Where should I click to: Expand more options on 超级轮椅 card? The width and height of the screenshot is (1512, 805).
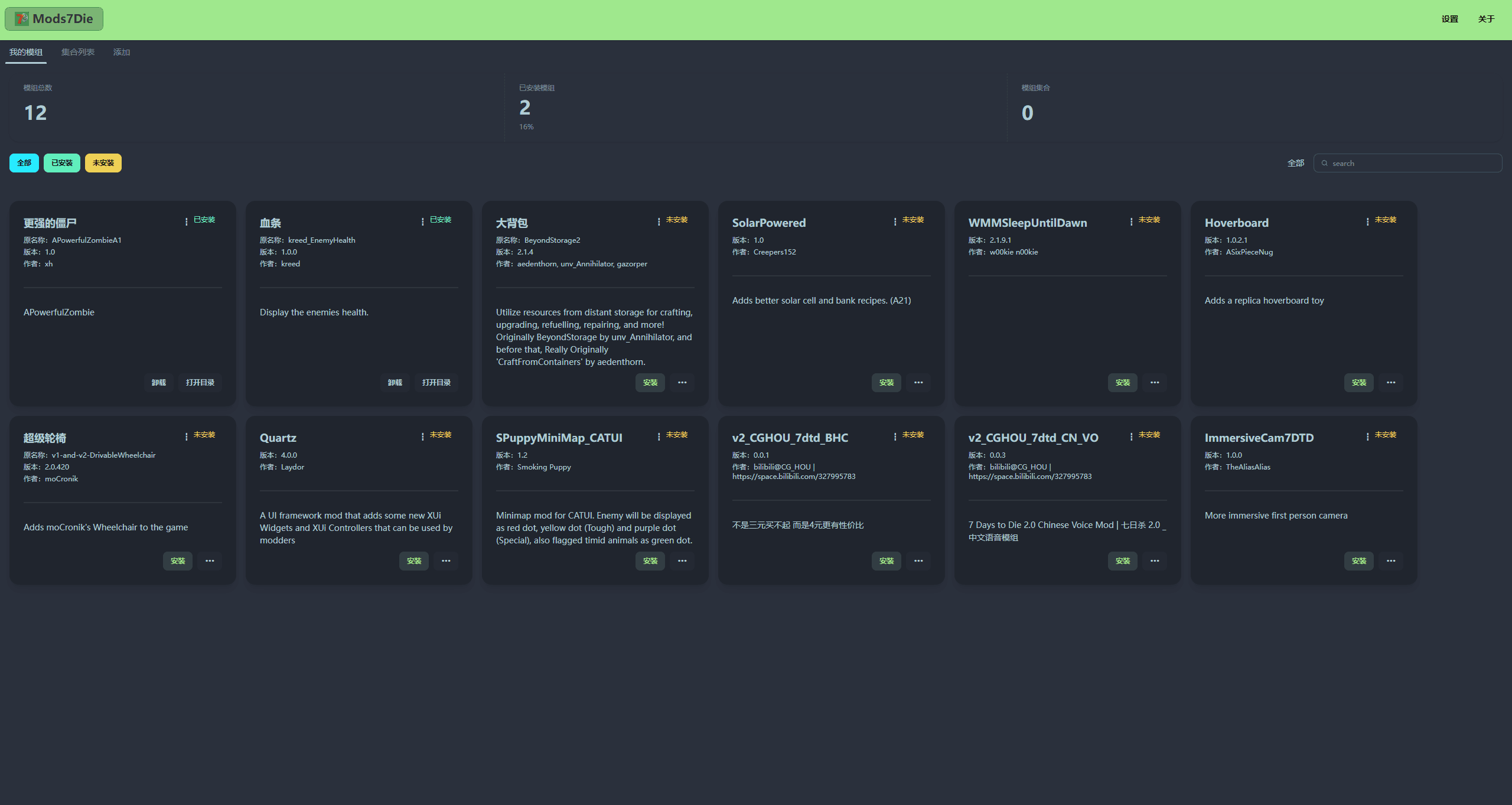(x=210, y=561)
